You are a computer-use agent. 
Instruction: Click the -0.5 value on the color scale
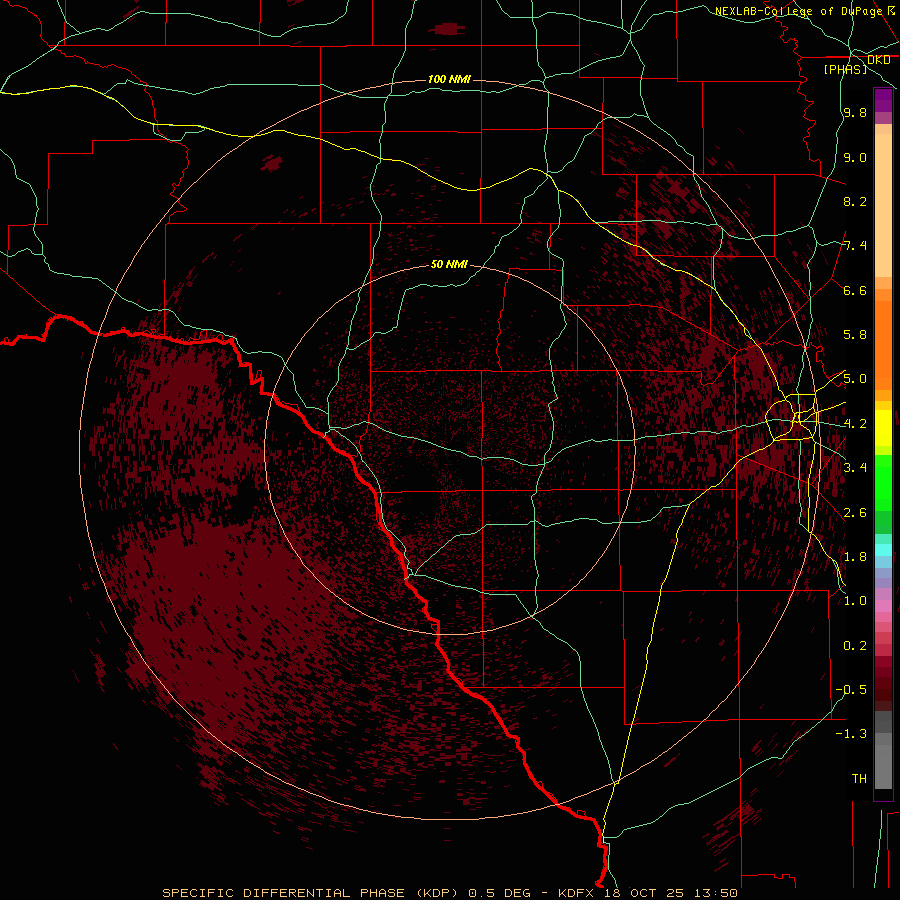point(851,690)
